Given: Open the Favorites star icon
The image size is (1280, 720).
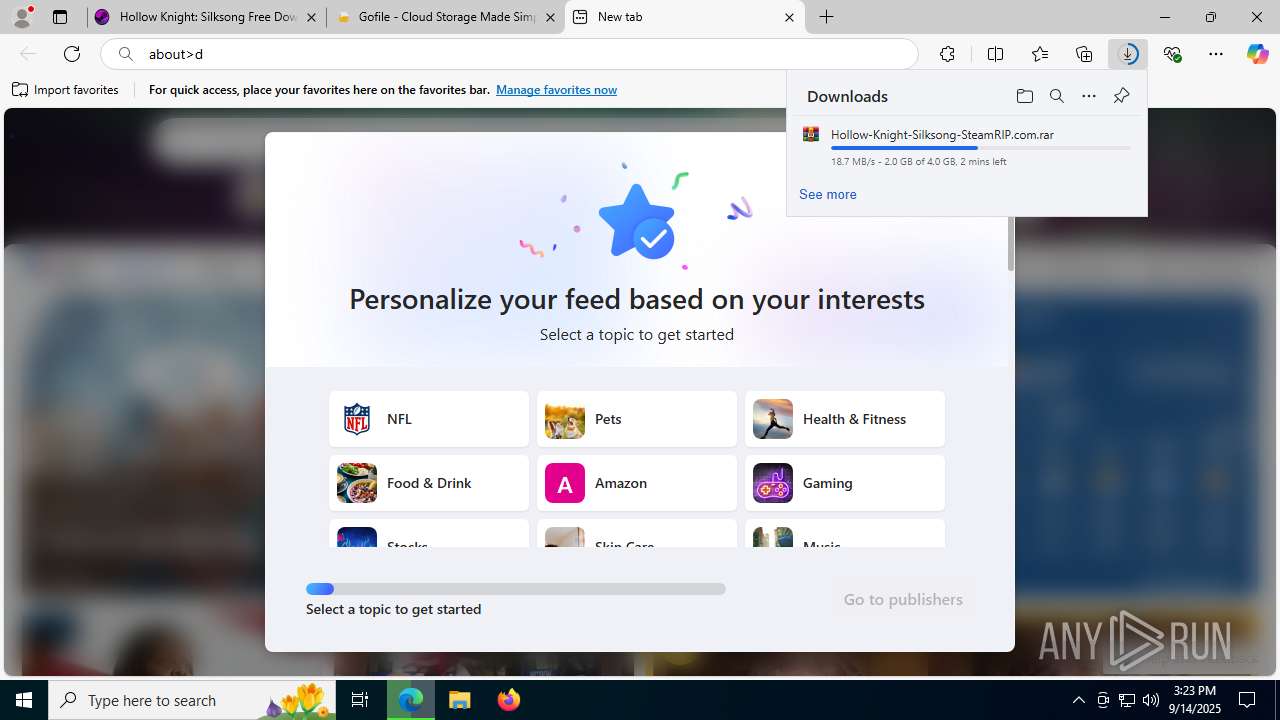Looking at the screenshot, I should click(1040, 54).
